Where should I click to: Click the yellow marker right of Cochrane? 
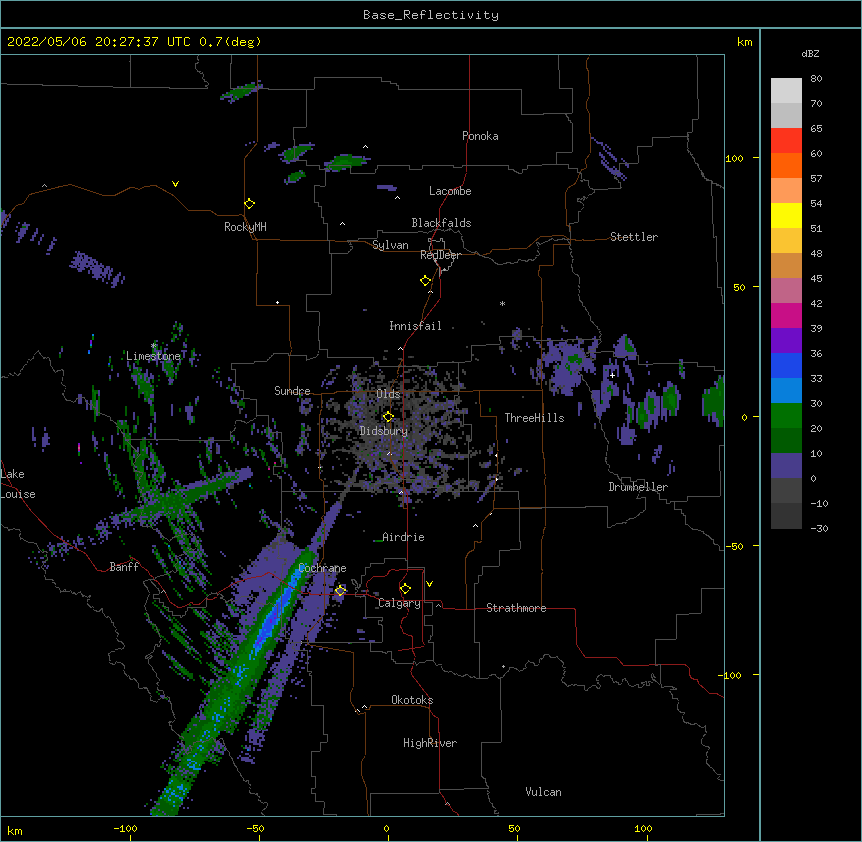tap(340, 590)
